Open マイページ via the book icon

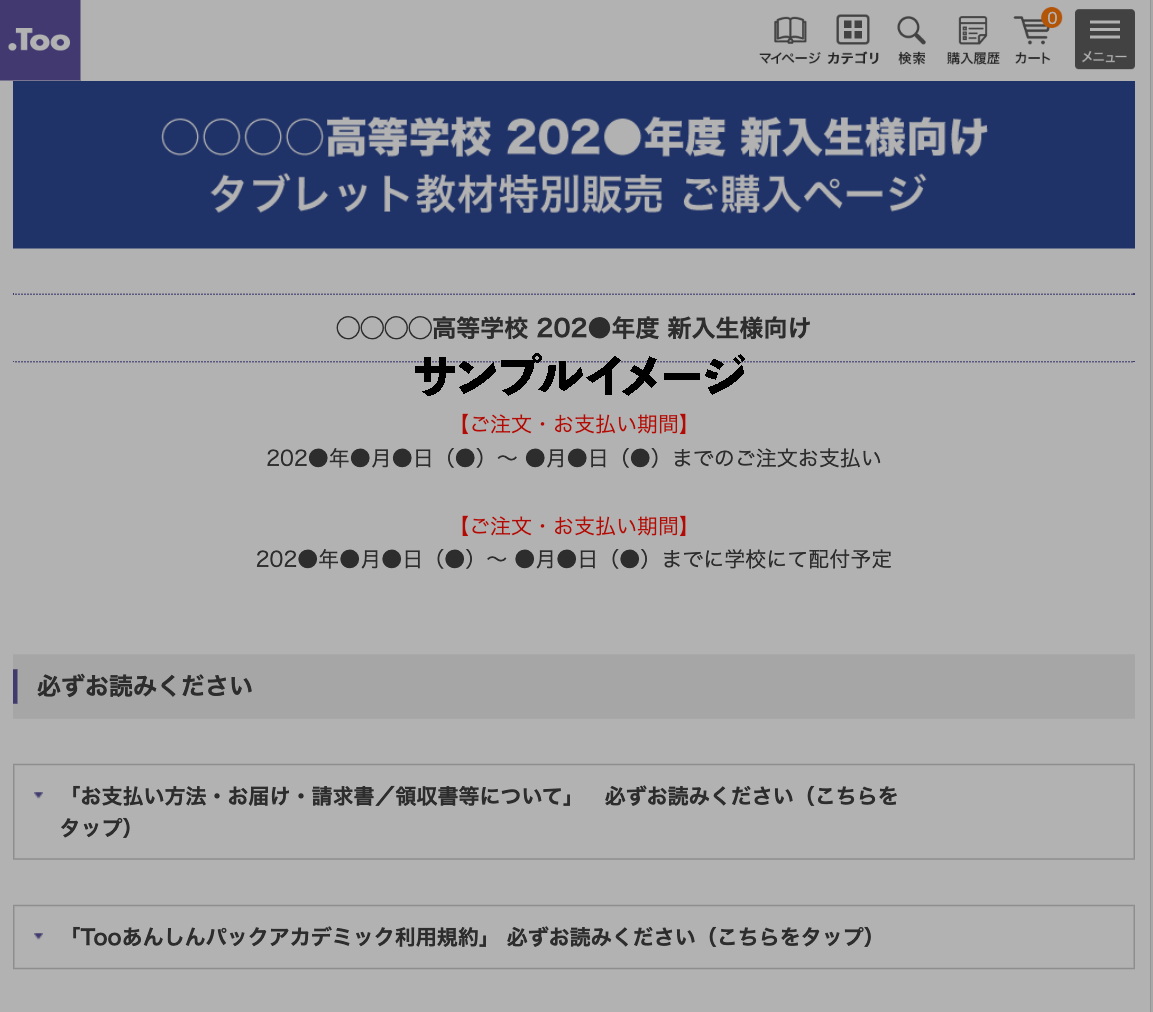790,30
